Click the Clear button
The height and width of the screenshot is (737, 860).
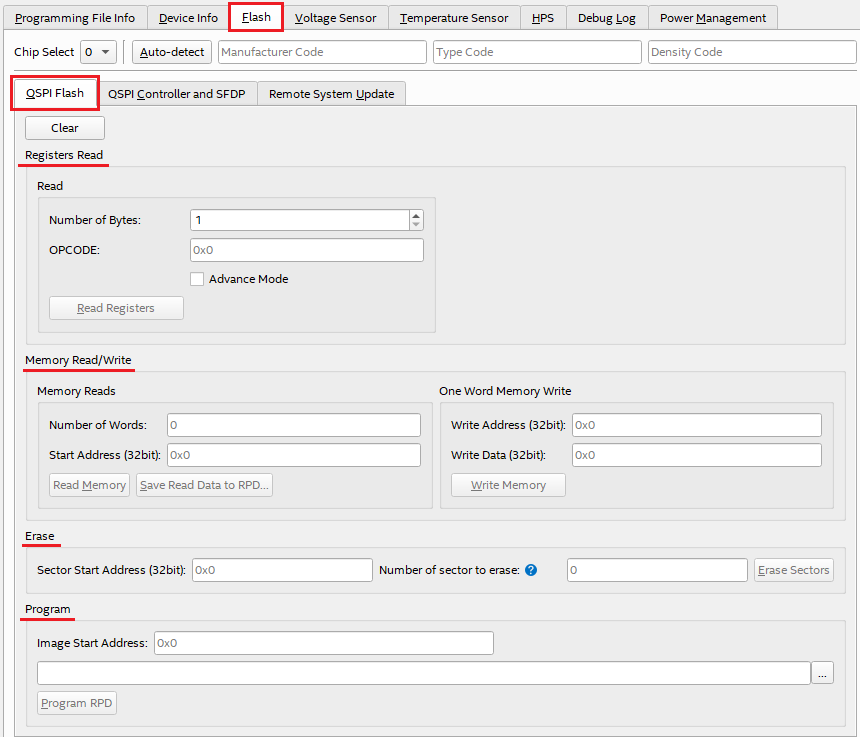pyautogui.click(x=65, y=128)
